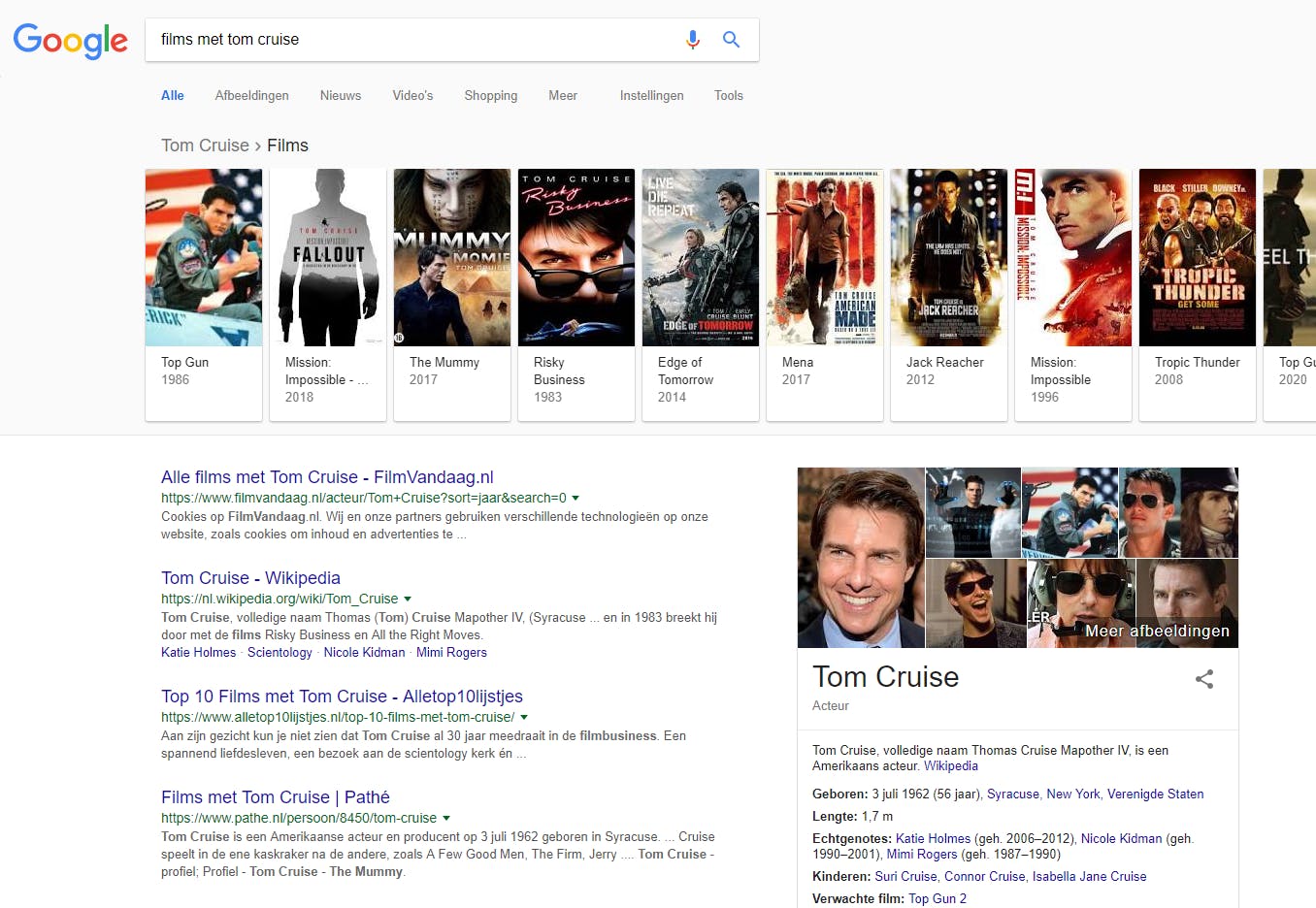Image resolution: width=1316 pixels, height=908 pixels.
Task: Open the Jack Reacher 2012 card
Action: click(949, 295)
